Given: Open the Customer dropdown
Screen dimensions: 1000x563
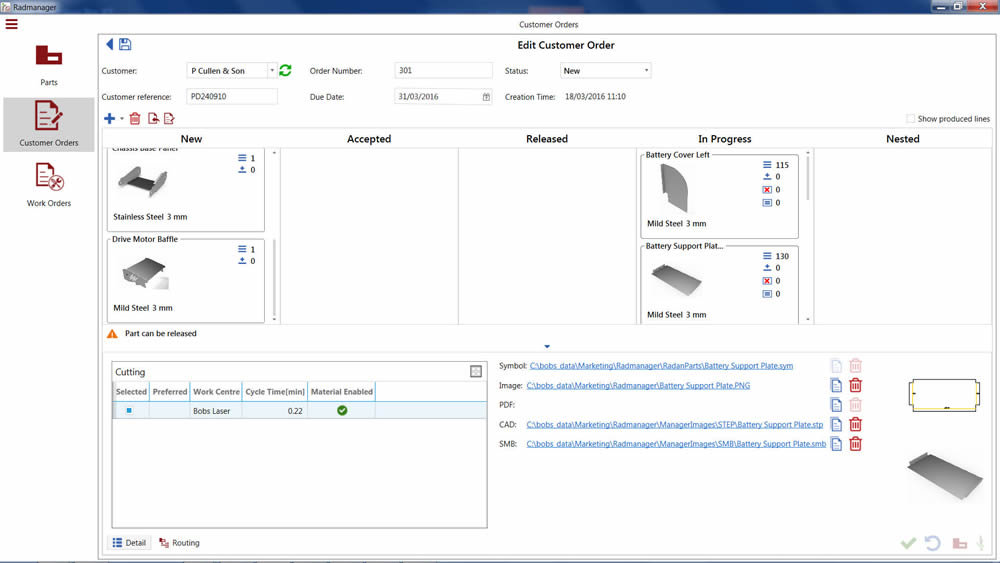Looking at the screenshot, I should (x=271, y=71).
